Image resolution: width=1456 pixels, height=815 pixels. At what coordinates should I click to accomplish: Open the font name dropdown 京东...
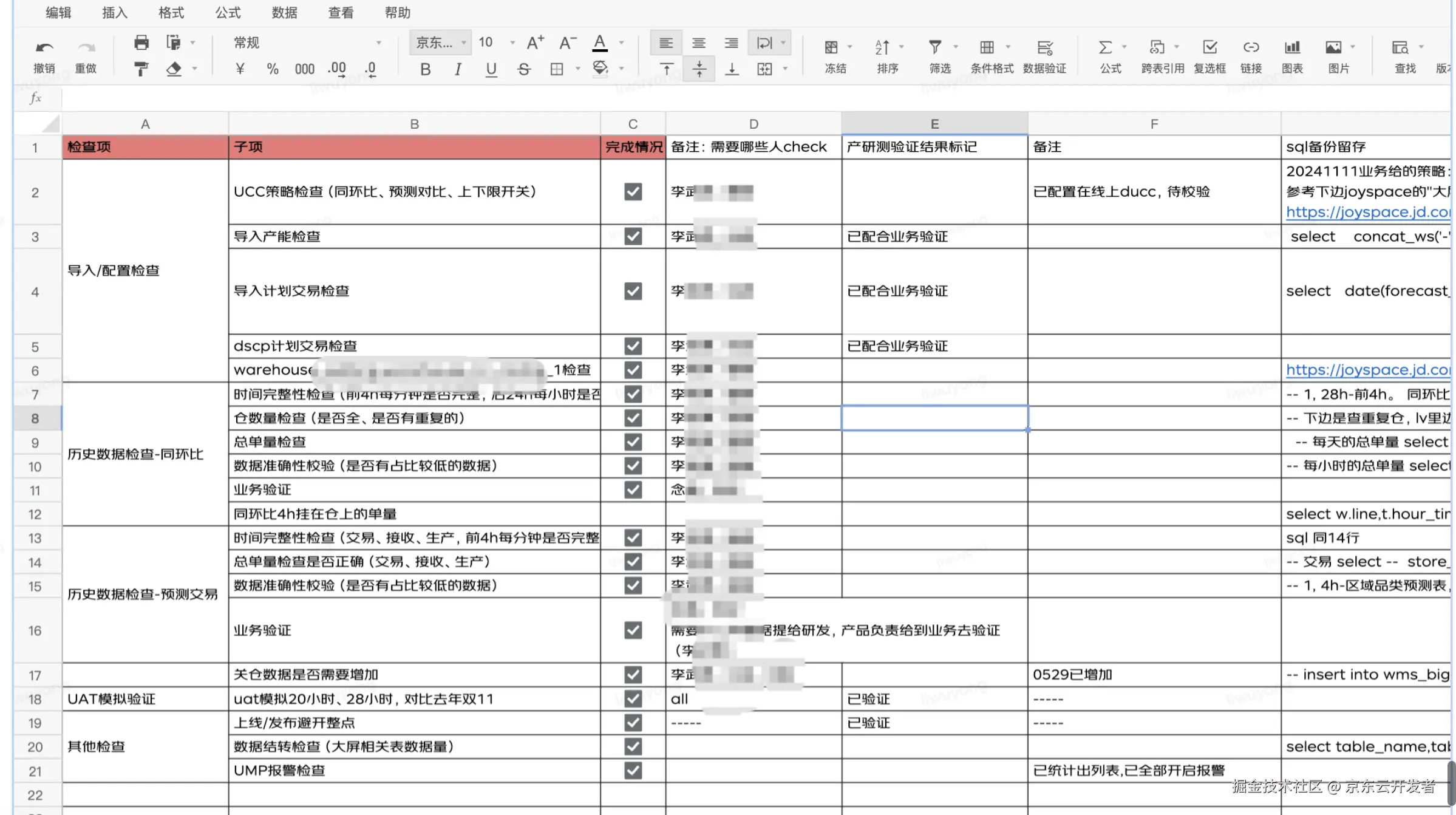point(441,43)
